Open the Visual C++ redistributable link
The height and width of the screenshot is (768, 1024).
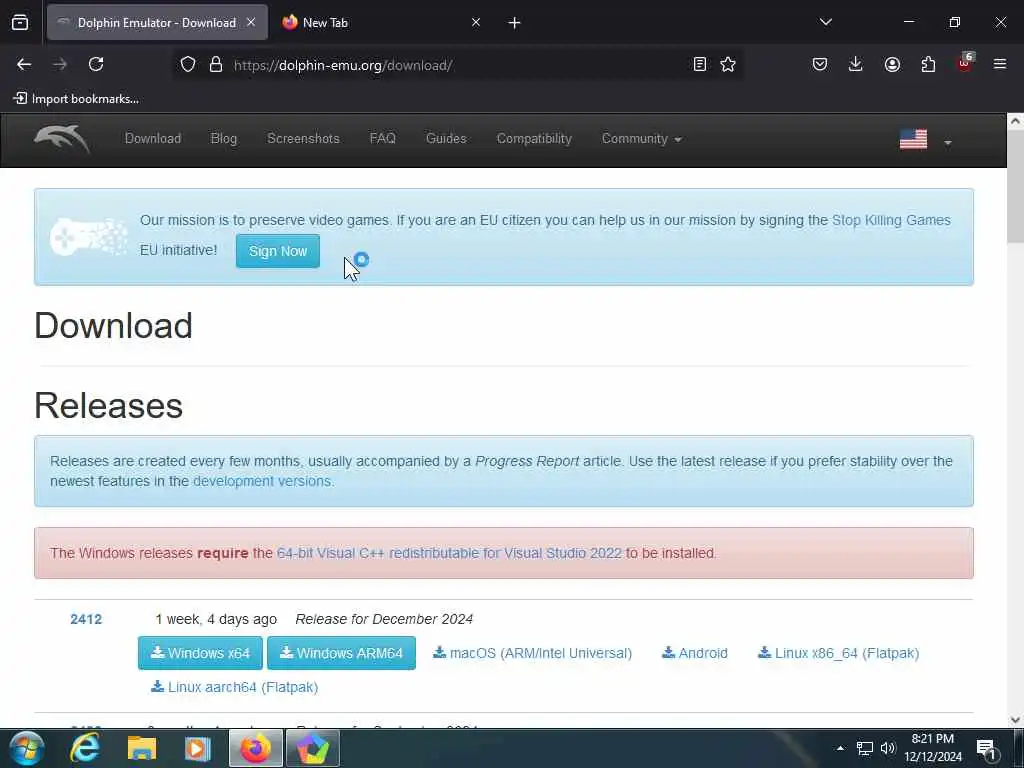point(449,553)
